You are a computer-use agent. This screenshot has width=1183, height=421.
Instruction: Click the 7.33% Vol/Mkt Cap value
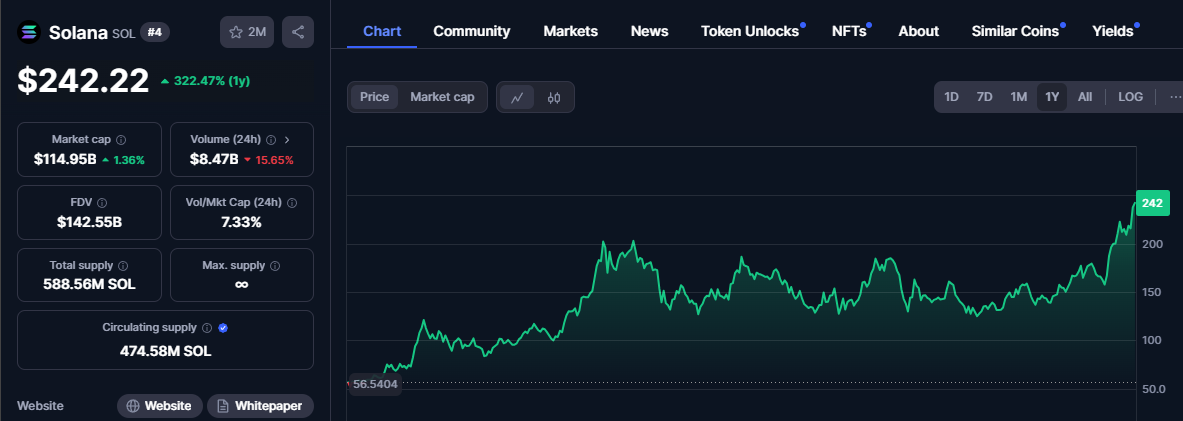pyautogui.click(x=241, y=222)
